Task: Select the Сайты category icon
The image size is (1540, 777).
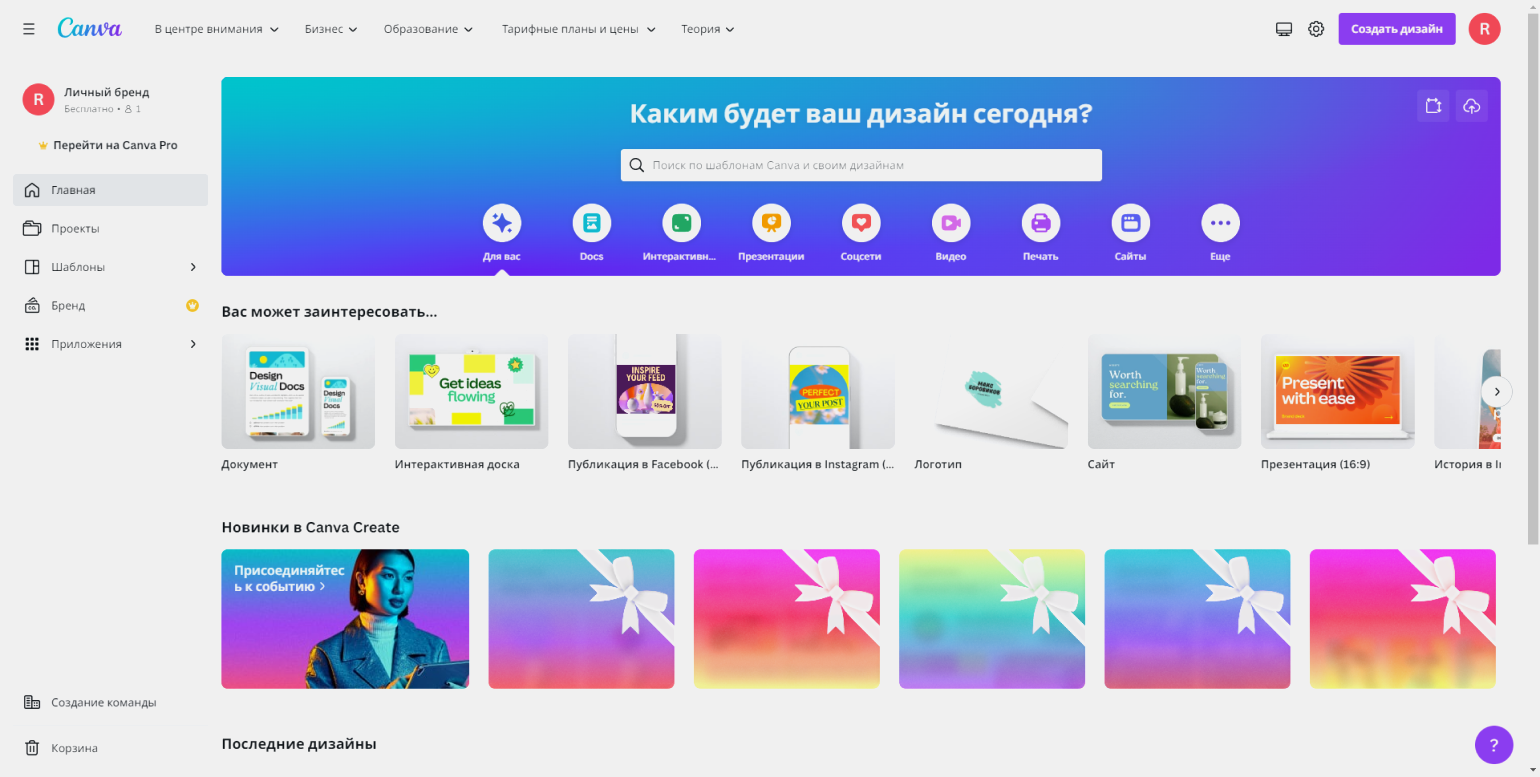Action: 1131,223
